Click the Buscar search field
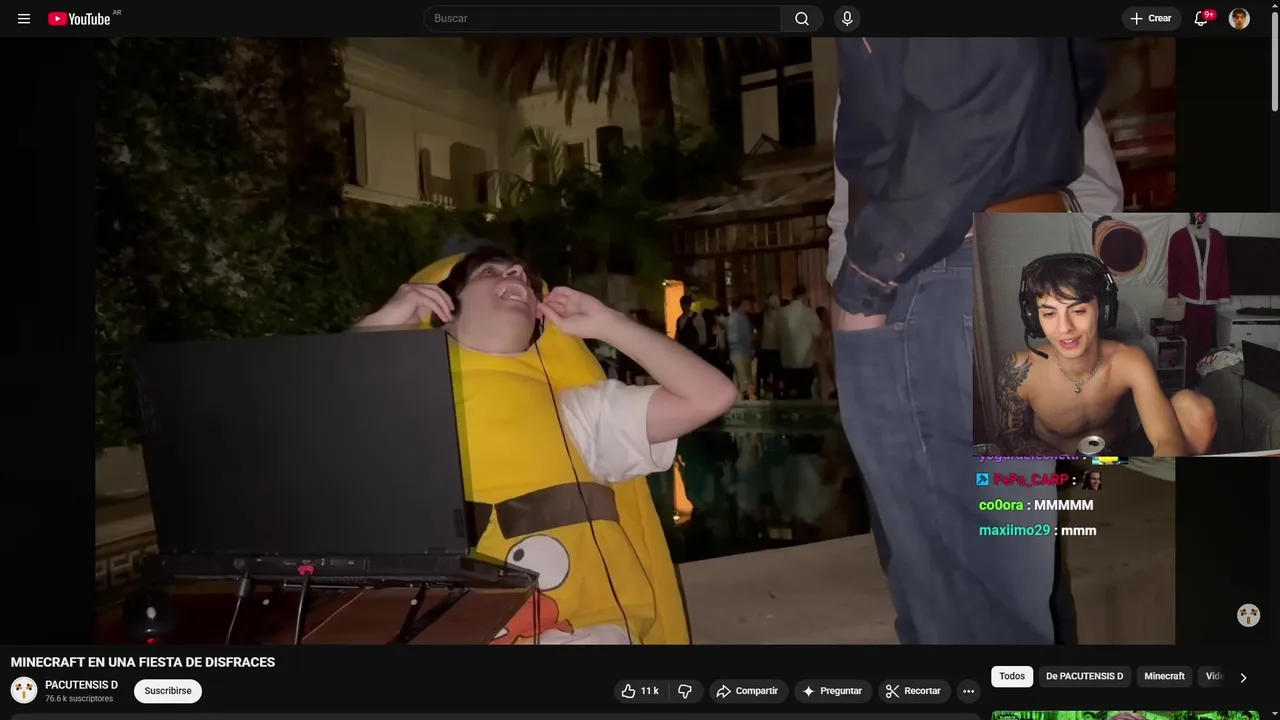 (x=603, y=18)
